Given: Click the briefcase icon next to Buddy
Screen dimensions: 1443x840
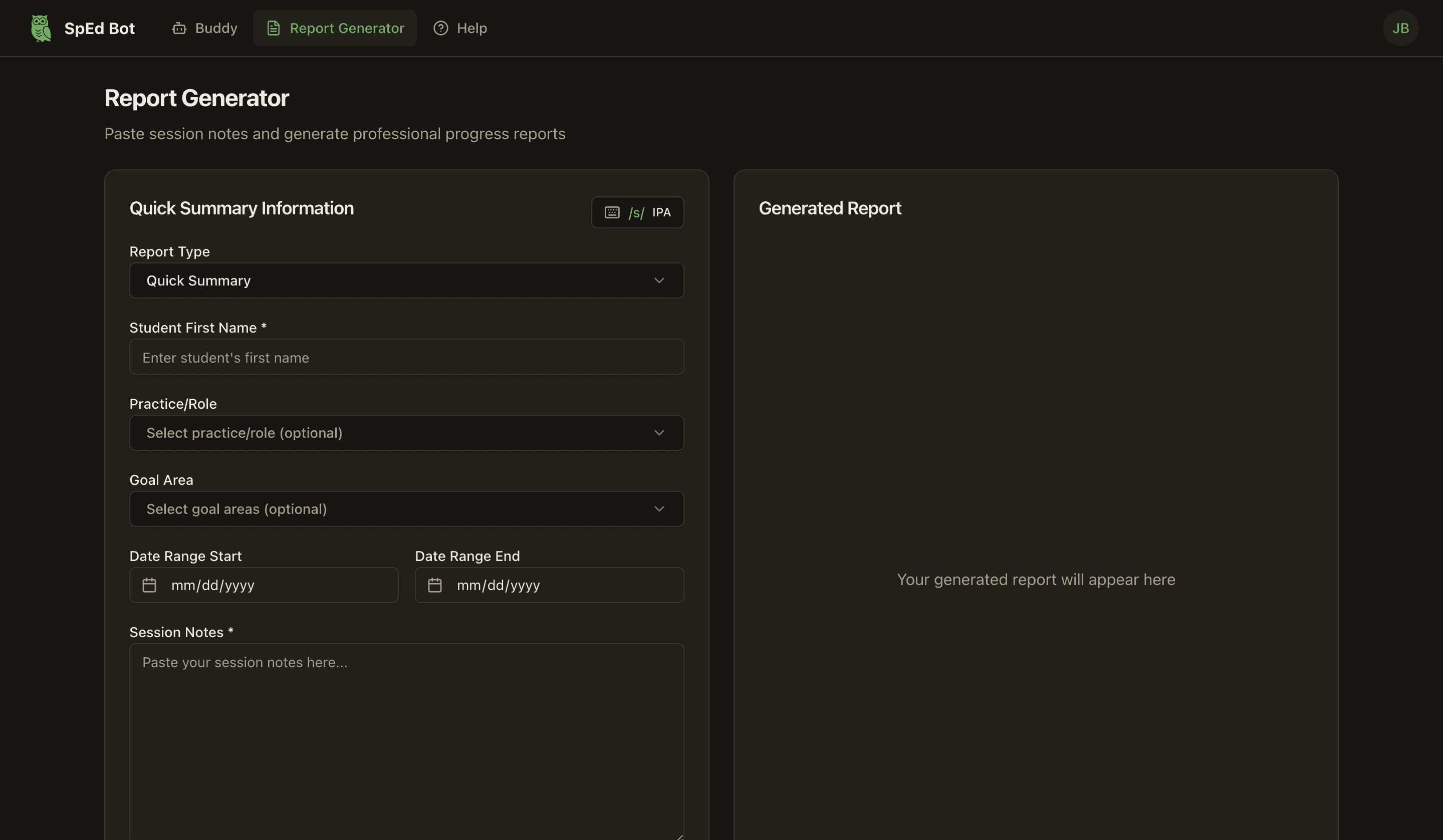Looking at the screenshot, I should [179, 28].
